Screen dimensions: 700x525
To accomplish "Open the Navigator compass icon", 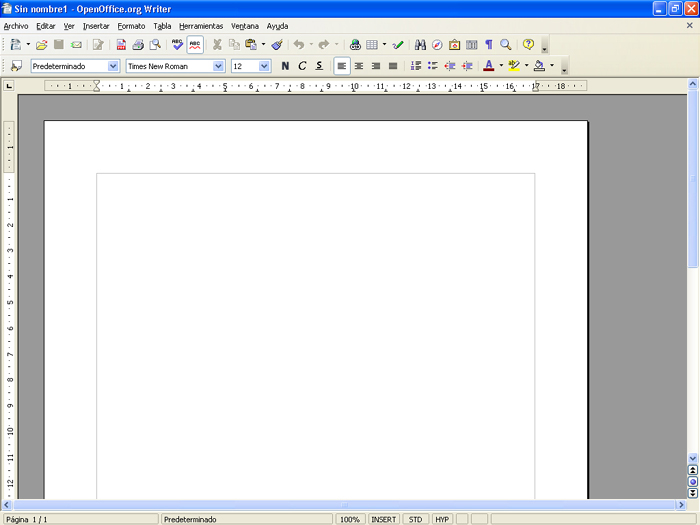I will (437, 45).
